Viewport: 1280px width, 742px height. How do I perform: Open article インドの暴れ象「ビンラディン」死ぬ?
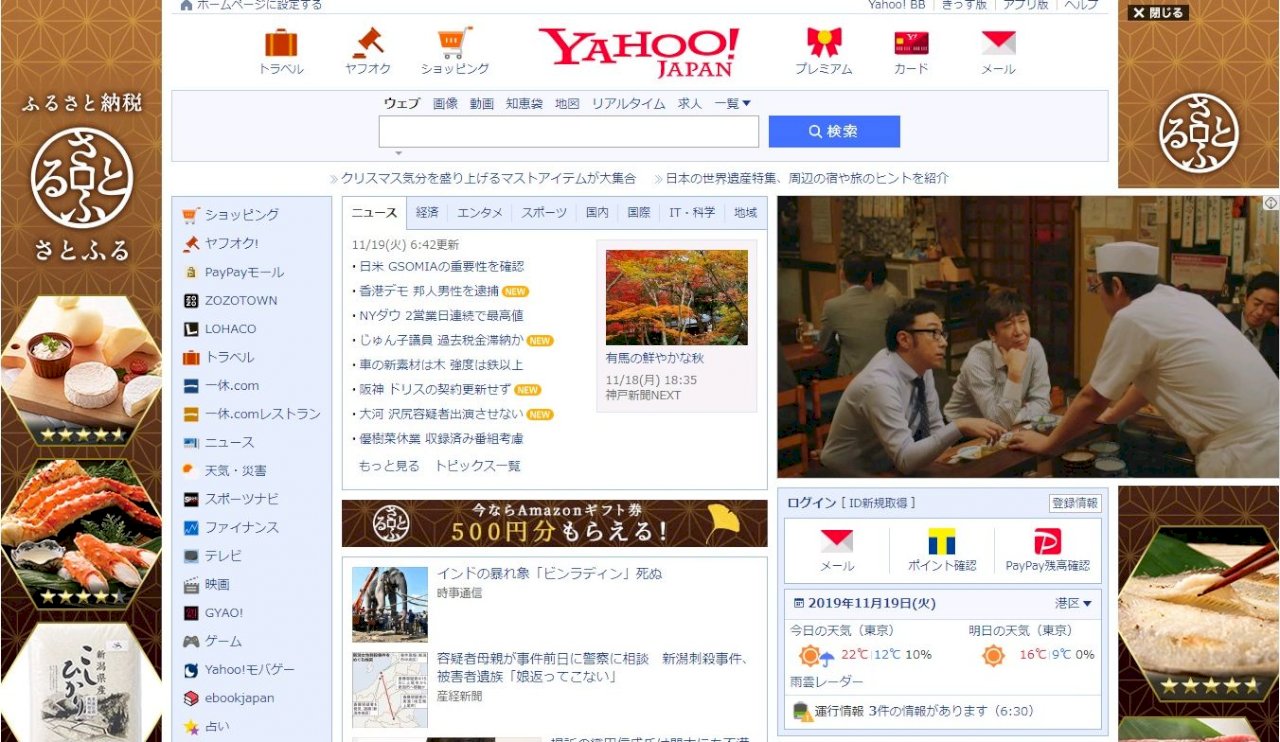549,574
